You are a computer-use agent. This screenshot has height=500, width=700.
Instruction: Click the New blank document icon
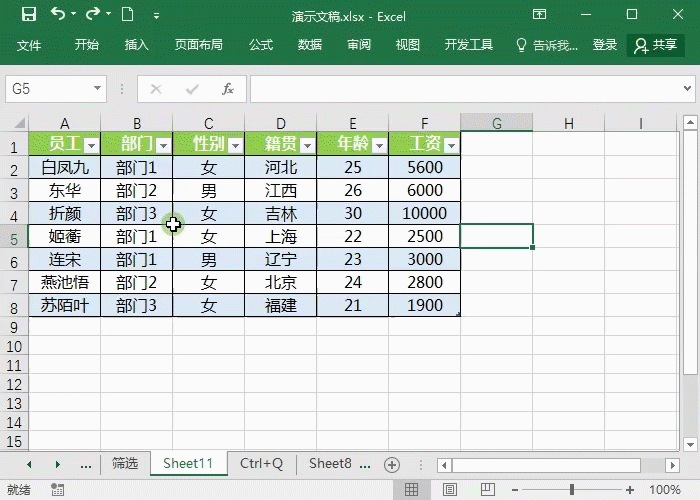pos(127,15)
